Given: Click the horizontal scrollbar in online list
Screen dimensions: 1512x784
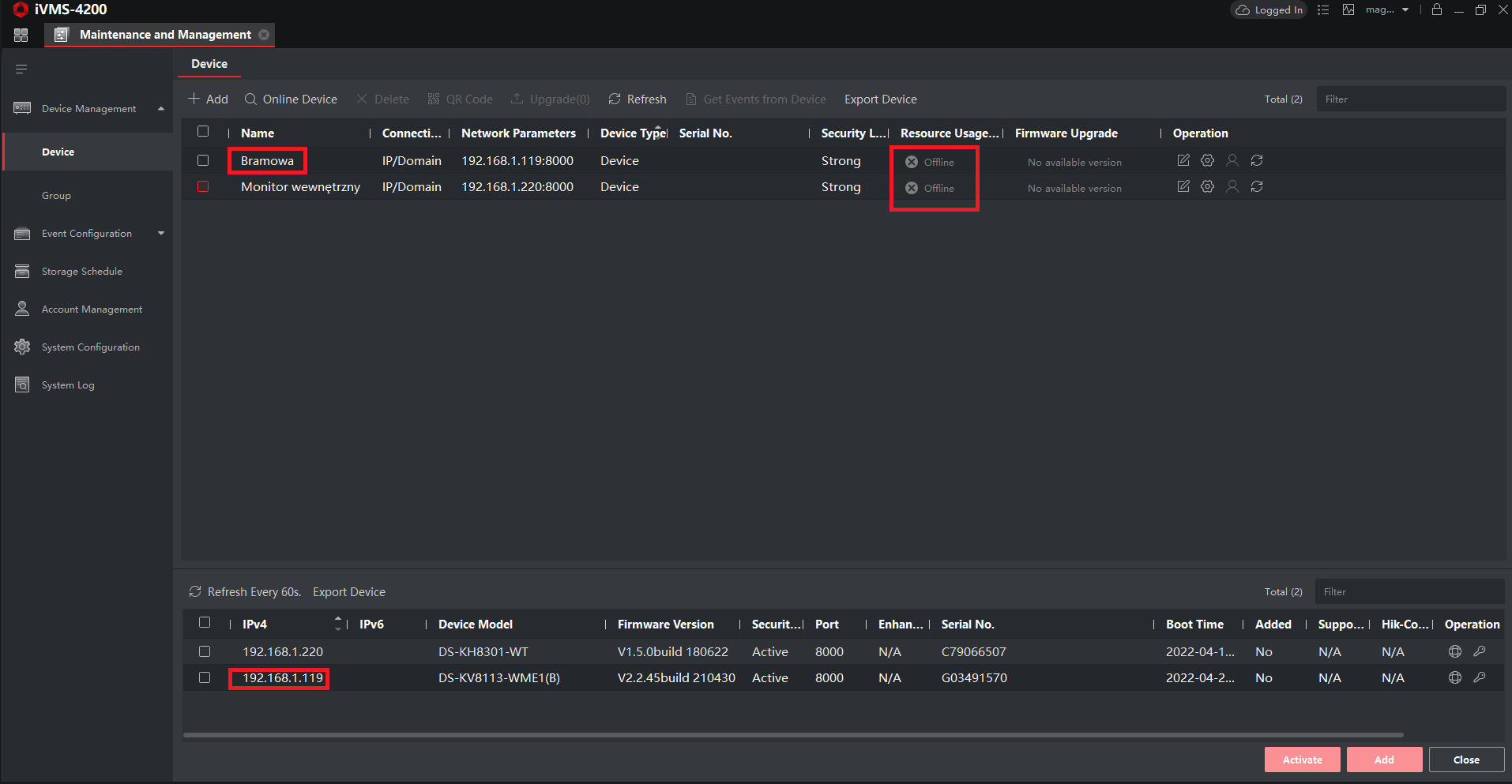Looking at the screenshot, I should (x=793, y=735).
